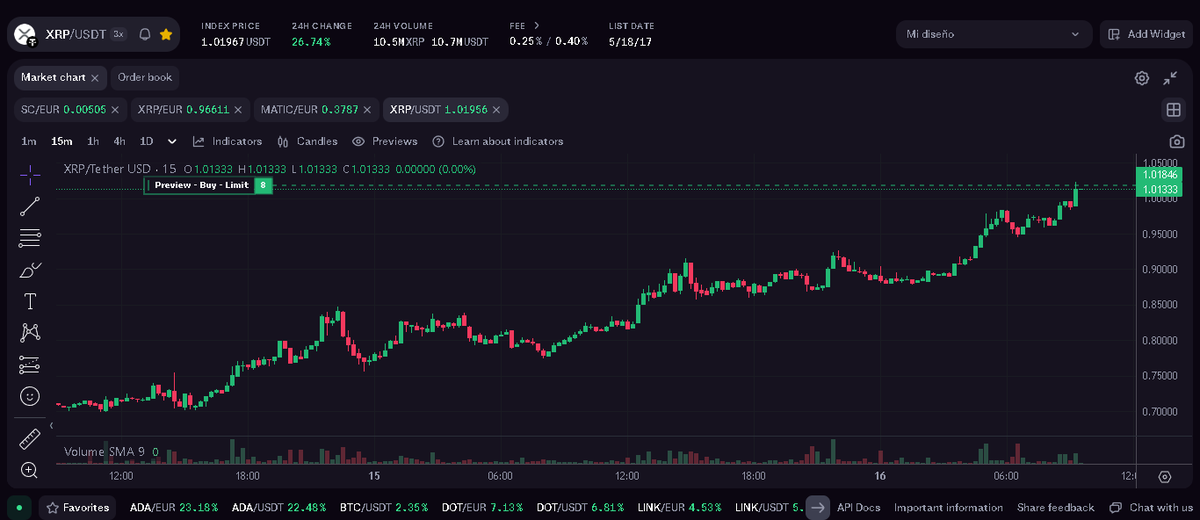The height and width of the screenshot is (520, 1200).
Task: Open the emoji icons tool
Action: (x=30, y=396)
